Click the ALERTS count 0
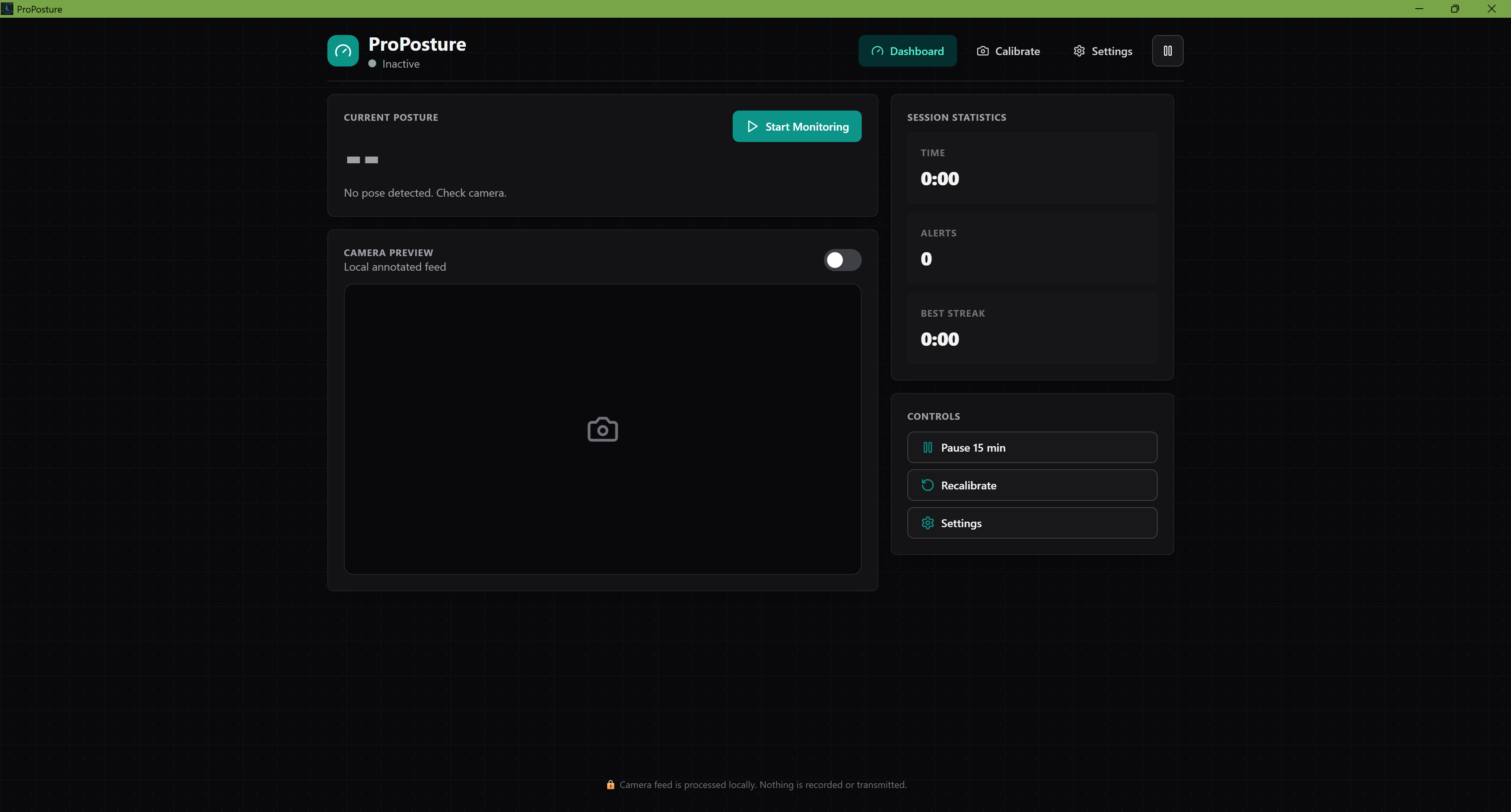The height and width of the screenshot is (812, 1511). point(926,259)
